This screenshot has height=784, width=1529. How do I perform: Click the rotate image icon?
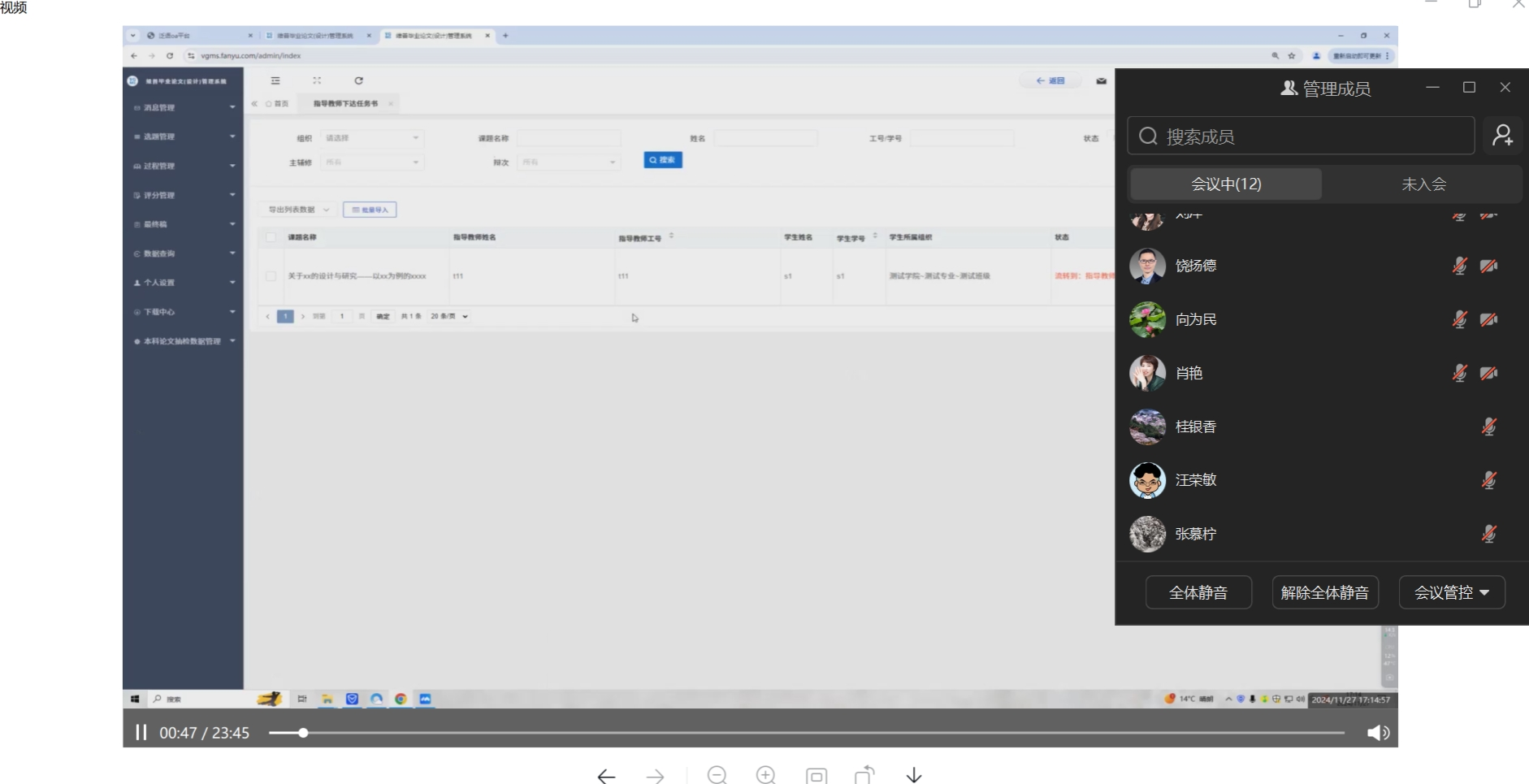click(x=864, y=775)
